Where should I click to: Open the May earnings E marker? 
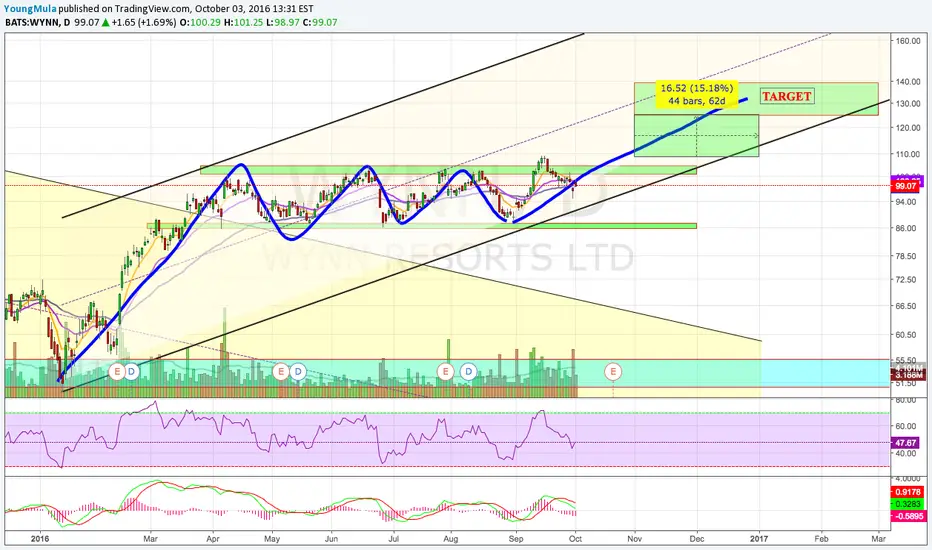(280, 372)
